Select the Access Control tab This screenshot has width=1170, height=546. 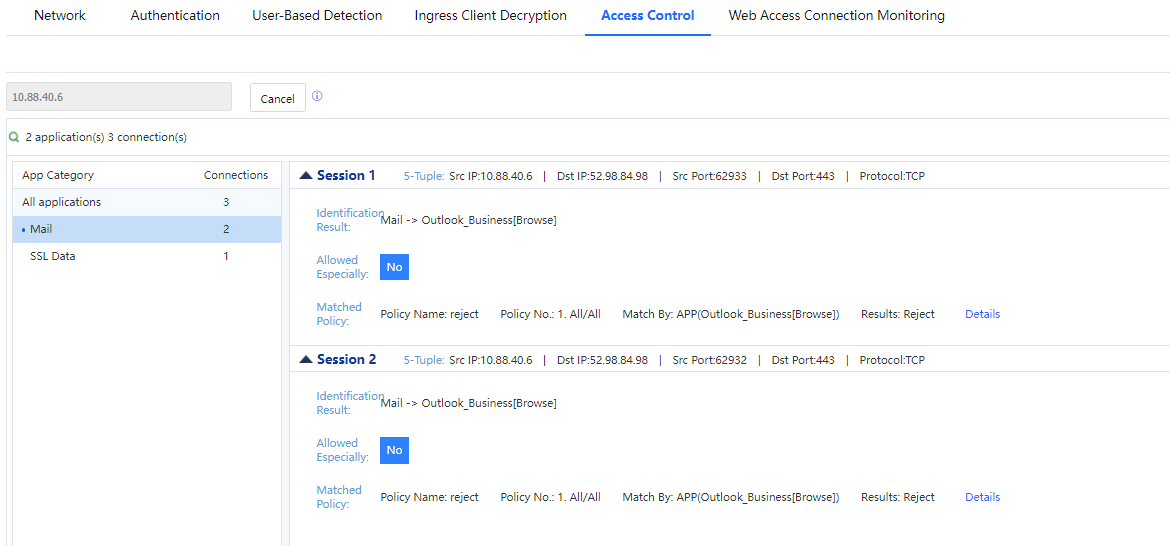tap(647, 16)
